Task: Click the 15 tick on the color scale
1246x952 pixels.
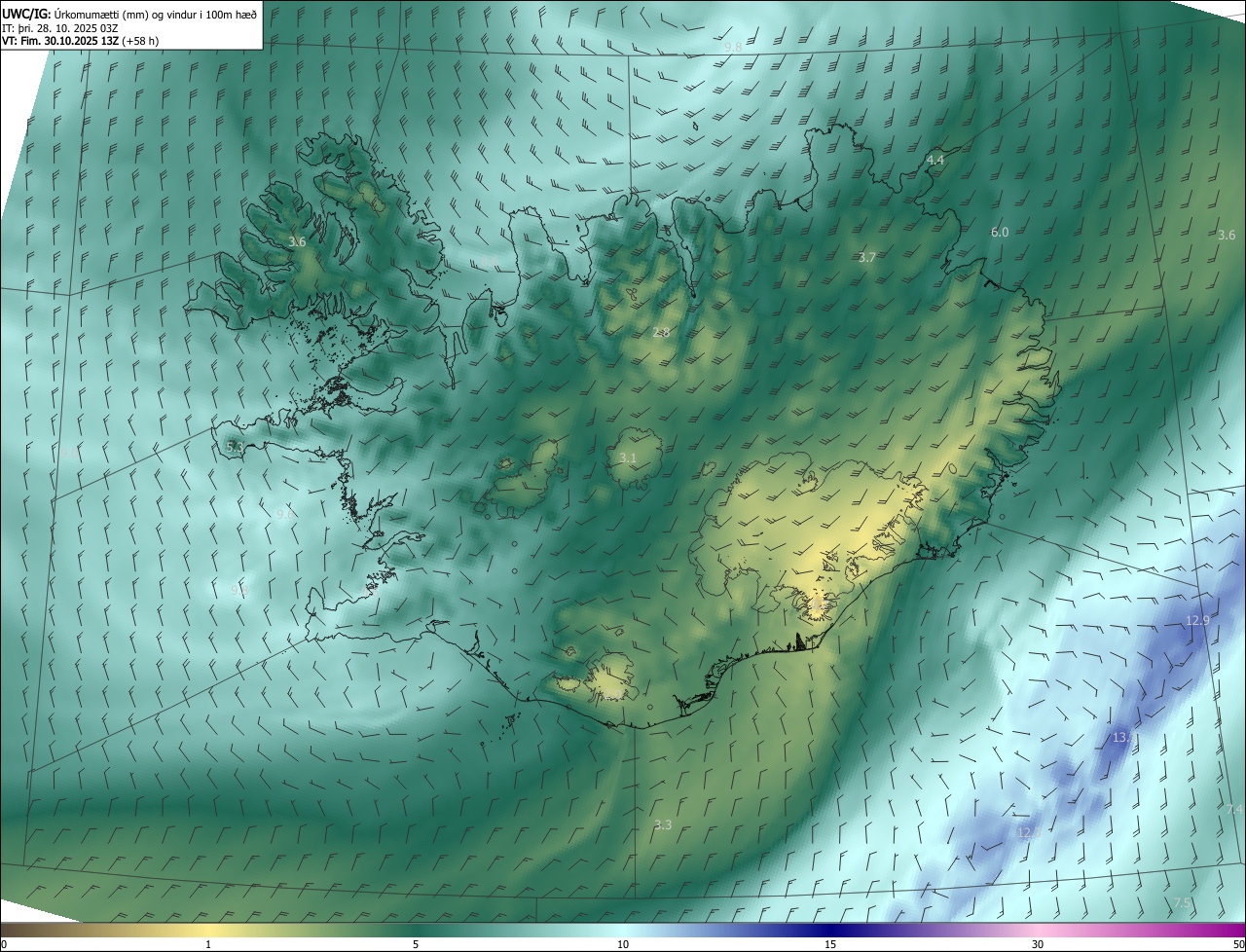Action: click(x=830, y=944)
